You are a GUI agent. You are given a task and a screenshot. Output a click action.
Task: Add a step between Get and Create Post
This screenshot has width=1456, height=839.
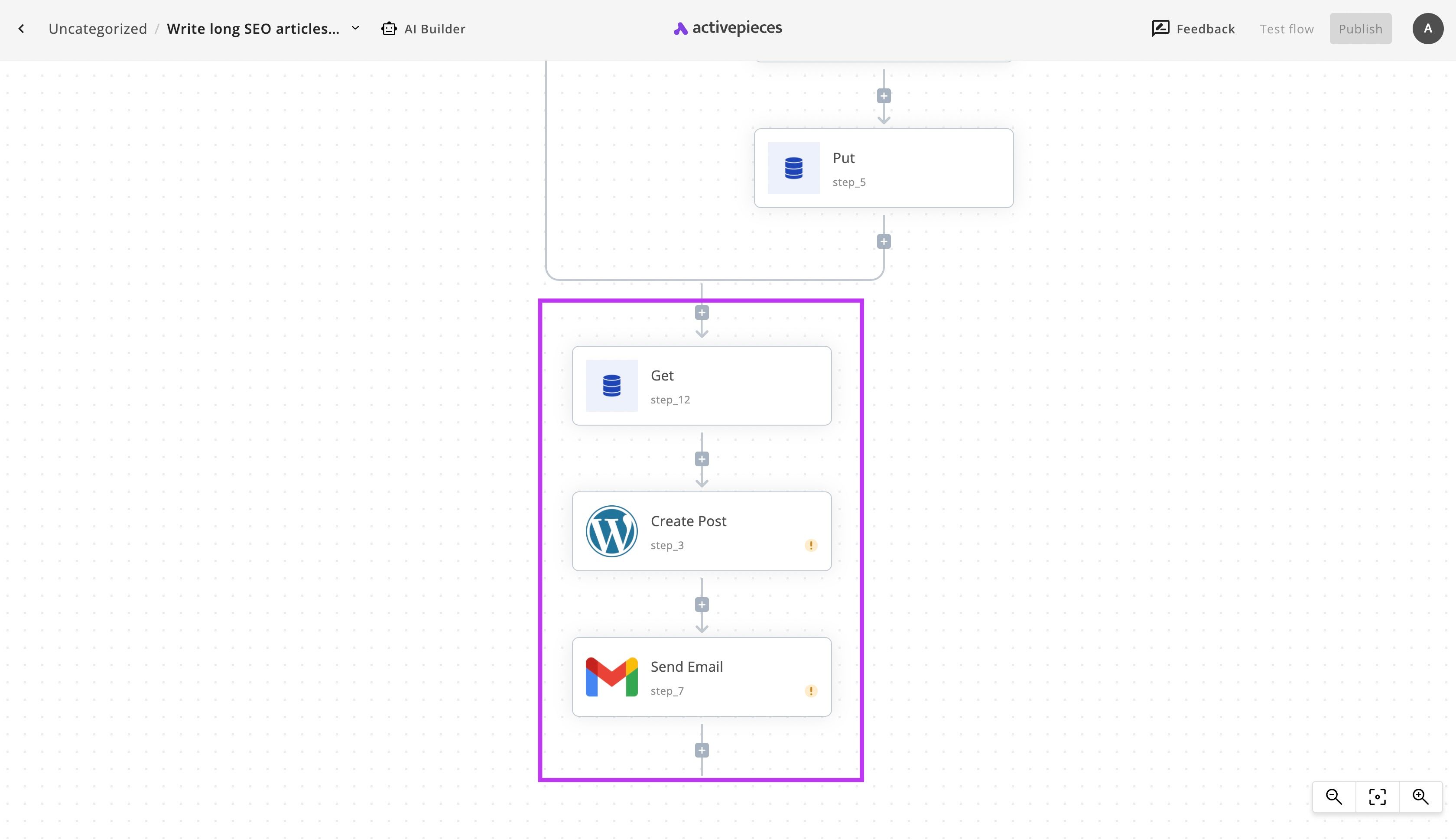(702, 459)
